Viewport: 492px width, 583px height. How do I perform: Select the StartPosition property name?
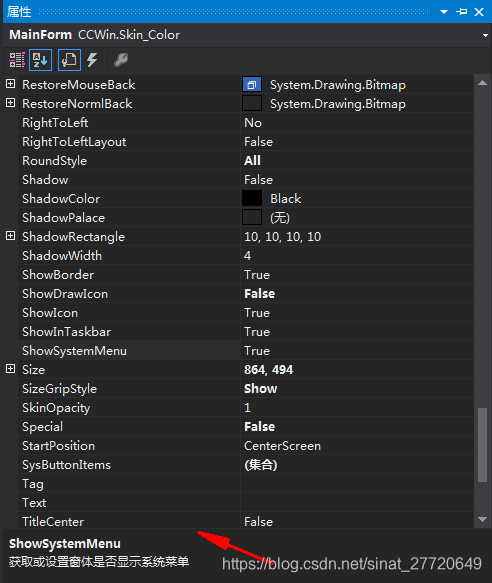(58, 446)
